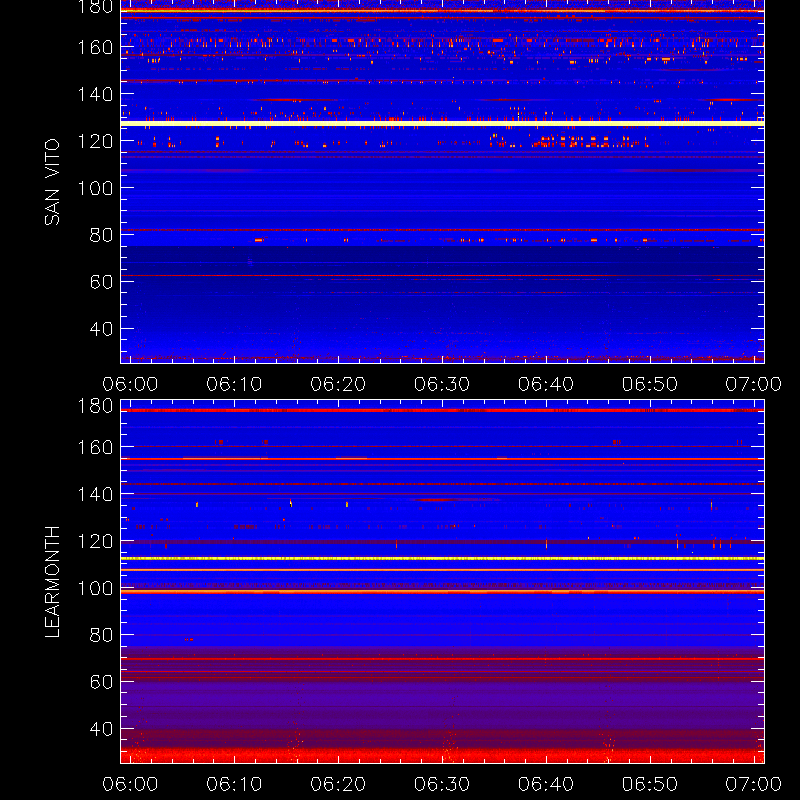Select 06:20 time label under the Learmonth plot
This screenshot has height=800, width=800.
pyautogui.click(x=338, y=784)
